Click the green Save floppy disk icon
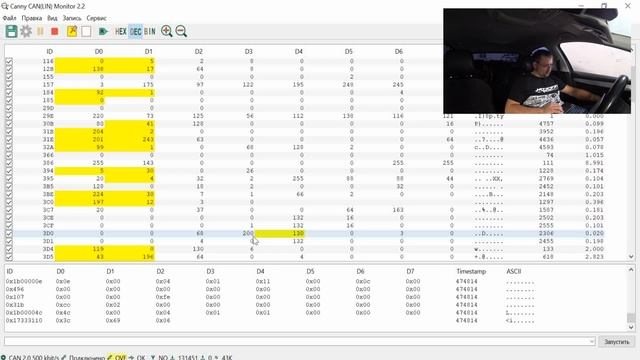The width and height of the screenshot is (640, 360). point(11,31)
